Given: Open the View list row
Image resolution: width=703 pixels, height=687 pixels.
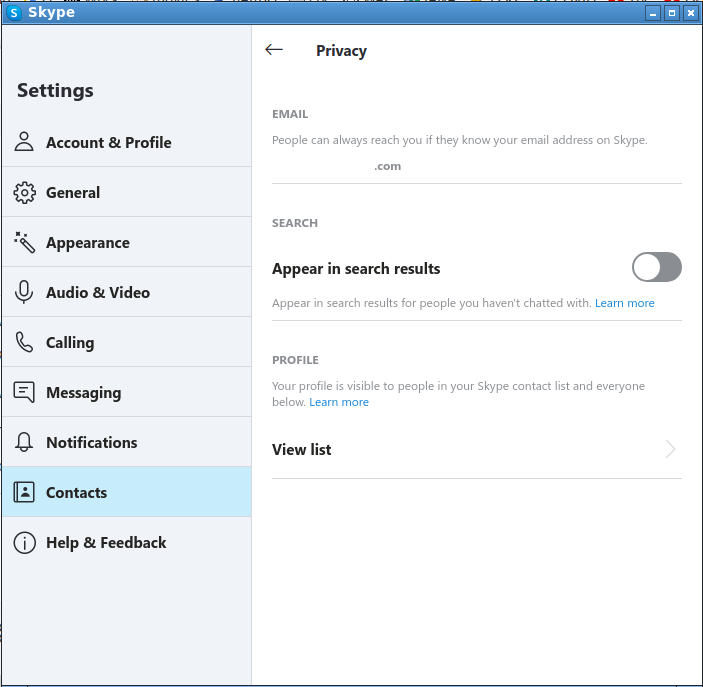Looking at the screenshot, I should click(x=477, y=449).
